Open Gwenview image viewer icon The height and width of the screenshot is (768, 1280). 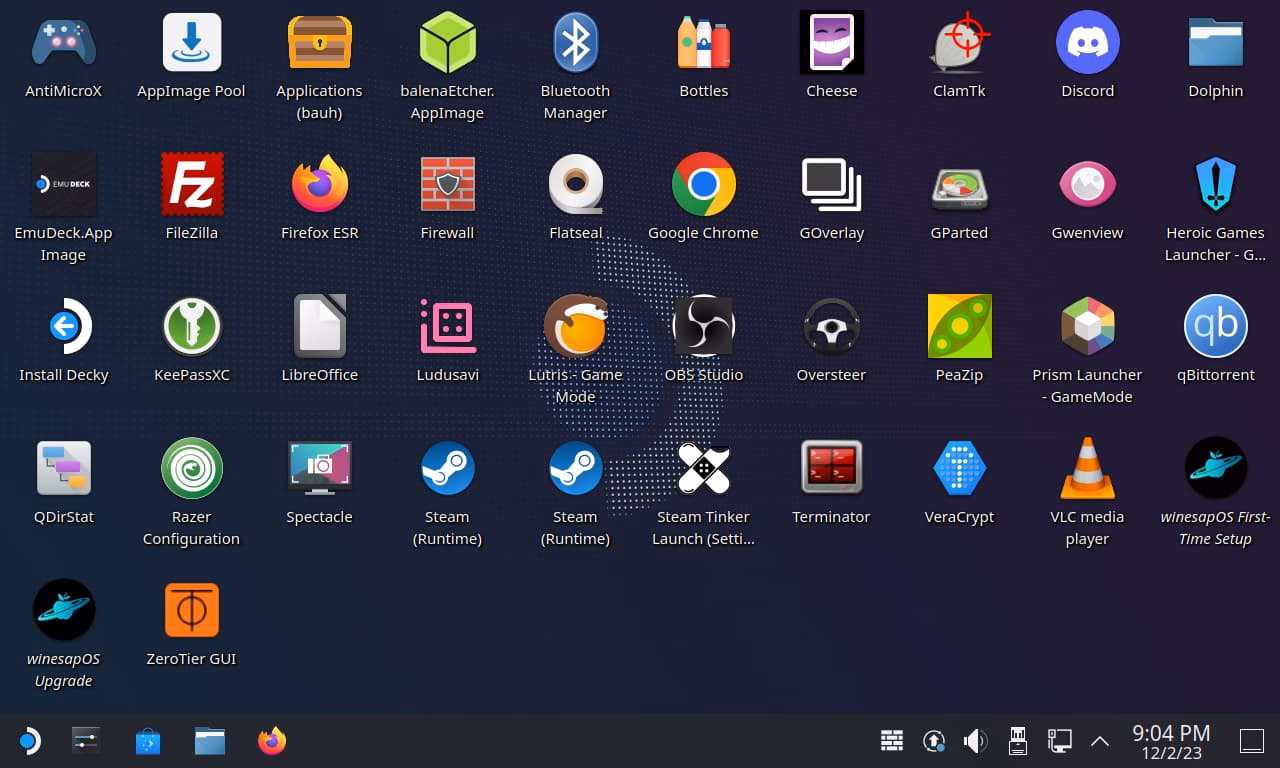coord(1087,184)
